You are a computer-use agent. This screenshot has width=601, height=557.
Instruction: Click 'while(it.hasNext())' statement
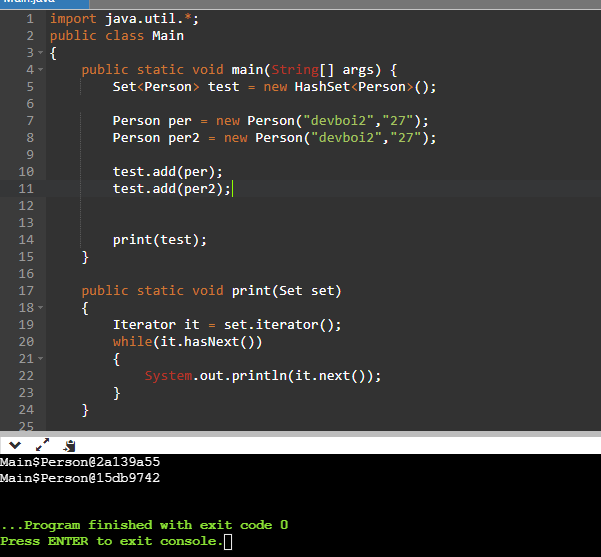(187, 342)
